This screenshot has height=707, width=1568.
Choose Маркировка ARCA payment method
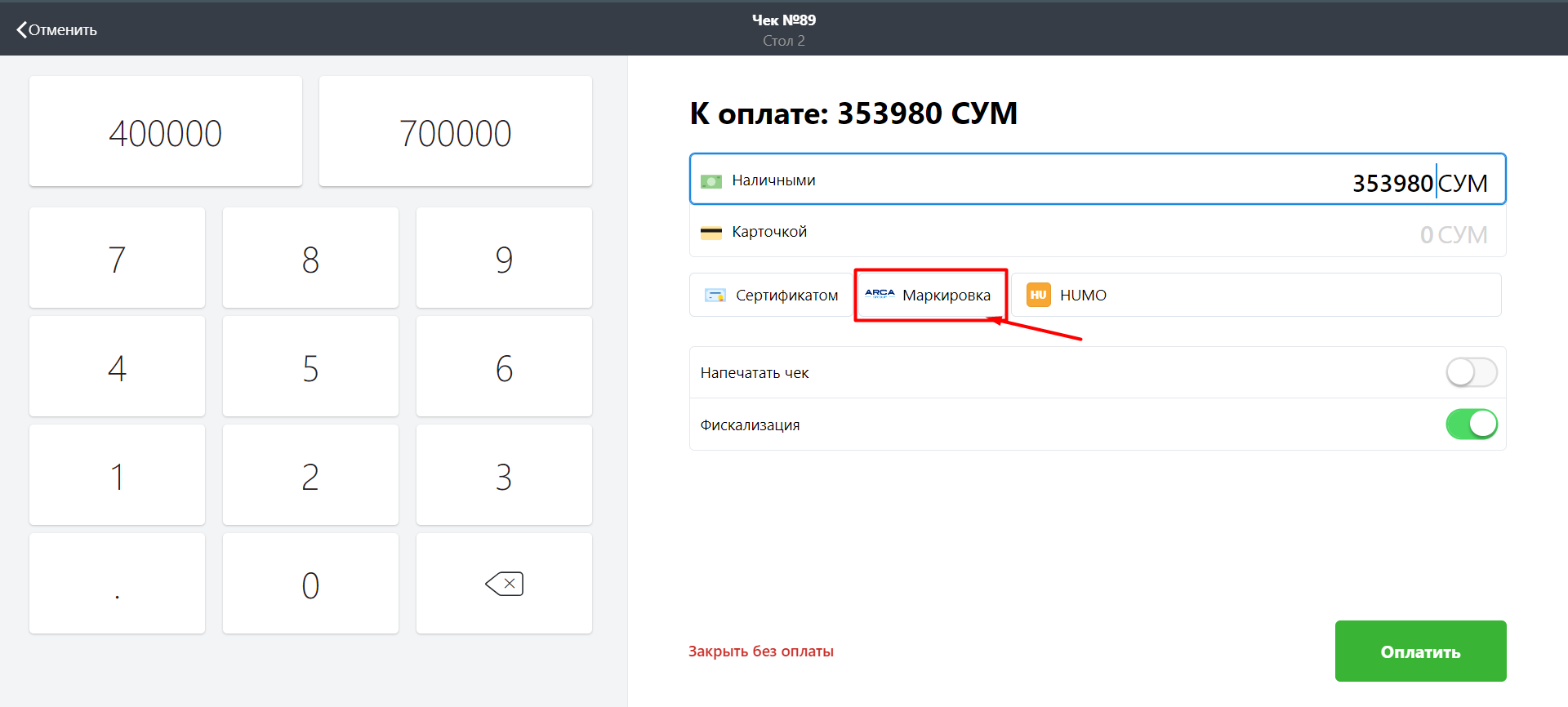pos(929,296)
